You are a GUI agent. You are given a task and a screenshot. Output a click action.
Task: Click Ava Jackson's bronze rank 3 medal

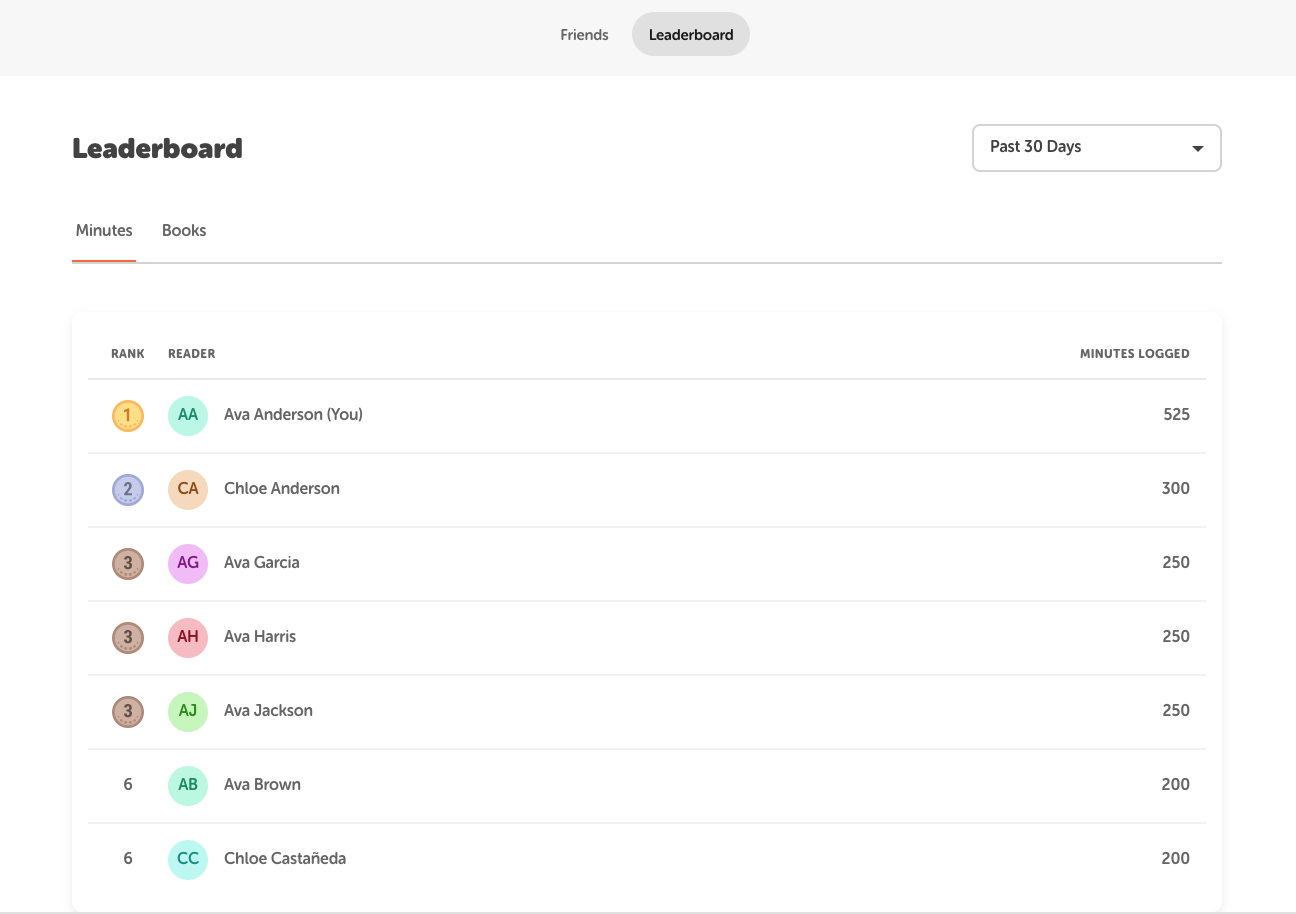[x=128, y=711]
